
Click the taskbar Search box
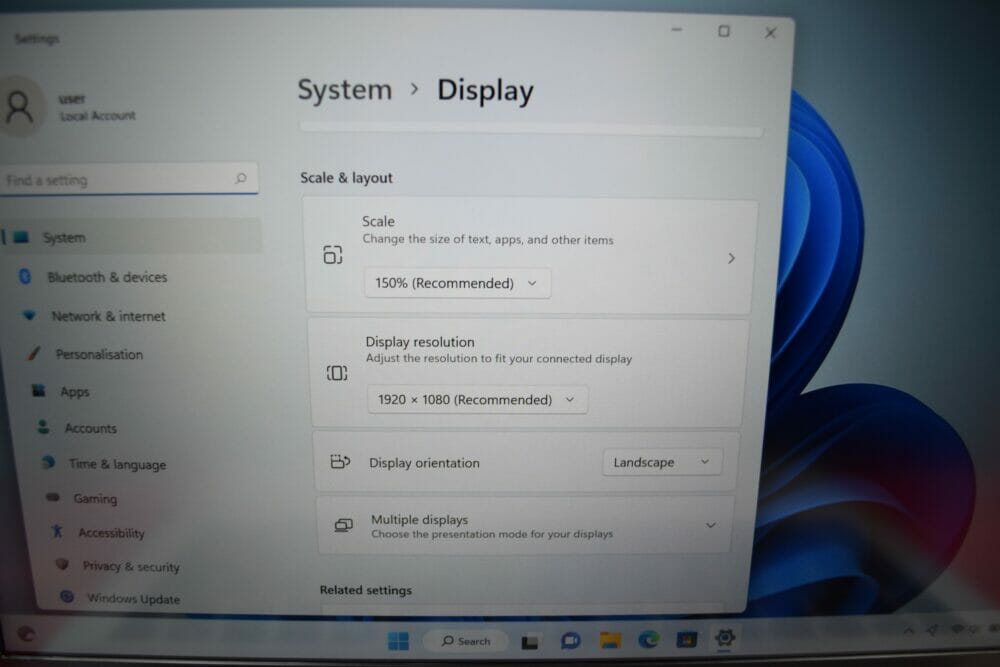pyautogui.click(x=466, y=641)
